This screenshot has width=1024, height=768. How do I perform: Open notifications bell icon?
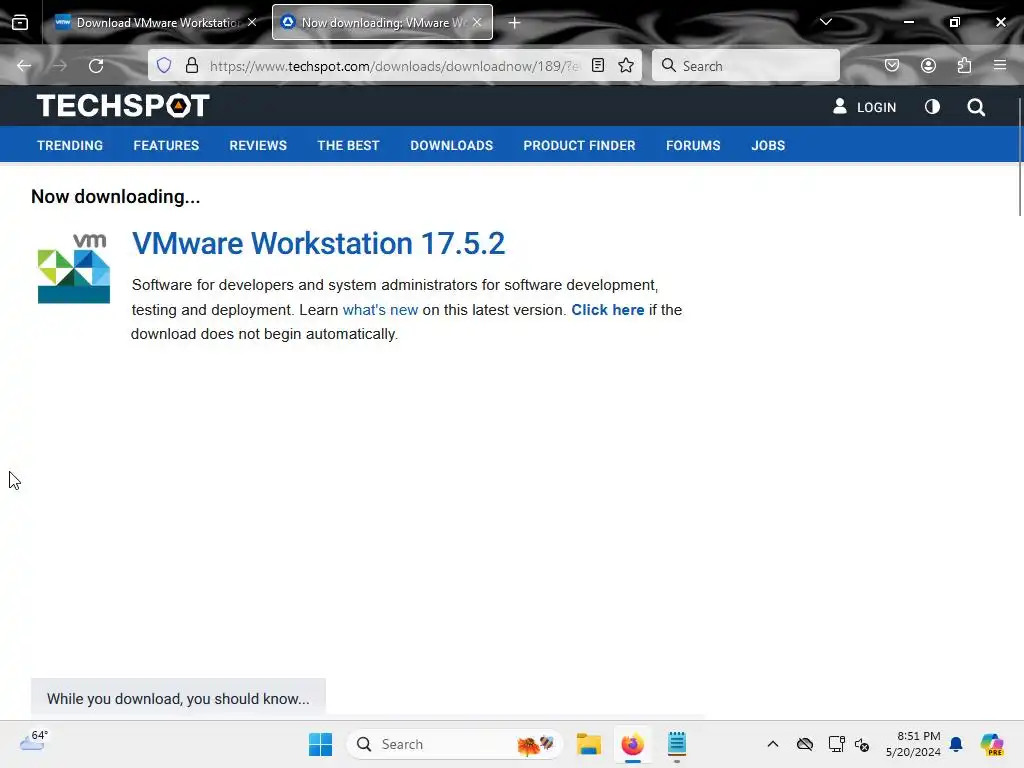956,744
